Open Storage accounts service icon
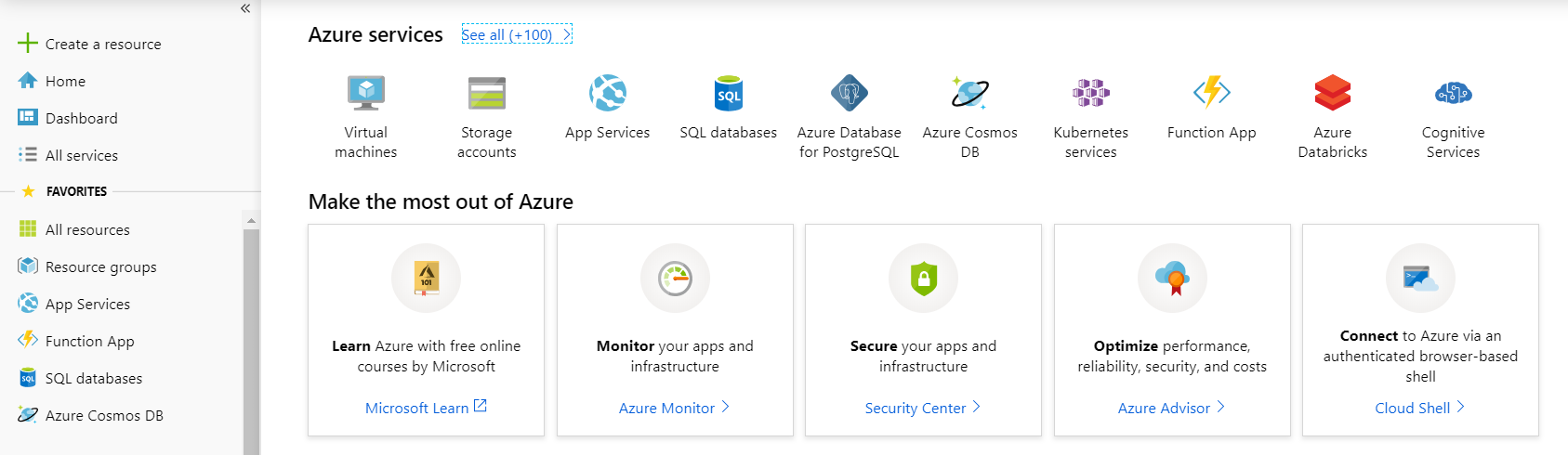This screenshot has width=1568, height=455. point(487,94)
